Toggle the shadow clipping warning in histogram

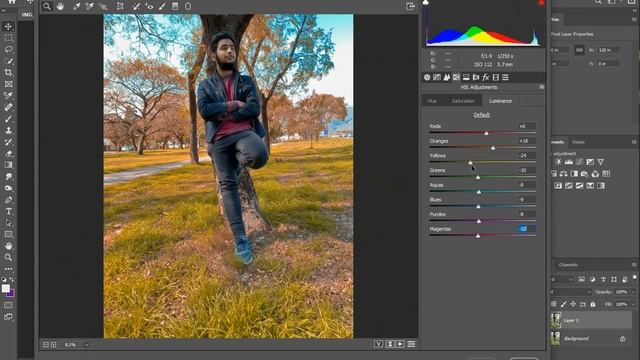pos(426,2)
